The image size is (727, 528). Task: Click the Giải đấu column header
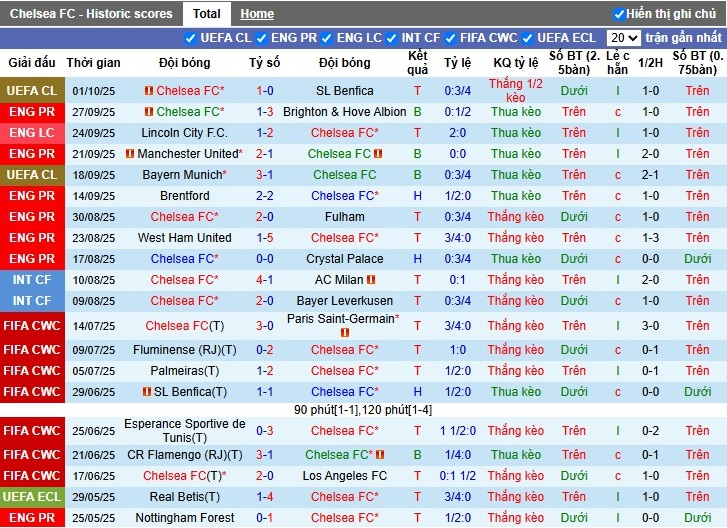pos(32,63)
